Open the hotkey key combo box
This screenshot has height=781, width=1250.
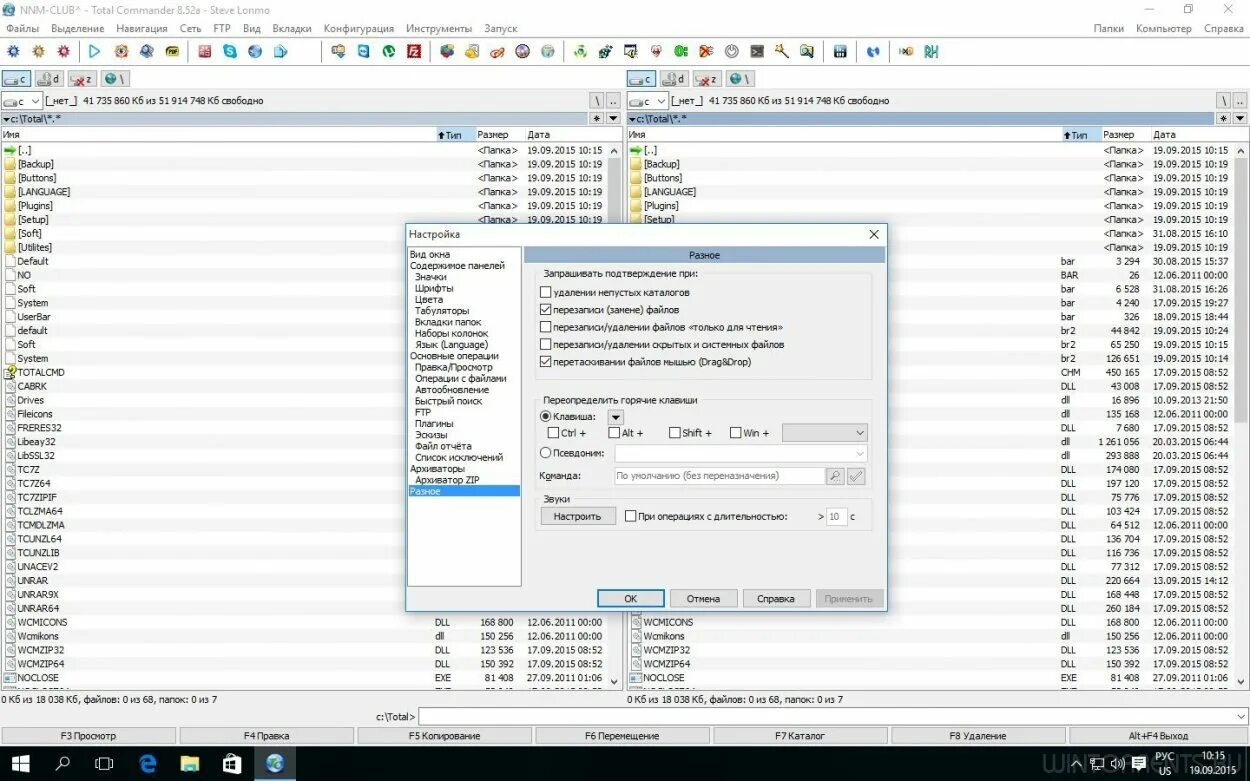(x=824, y=433)
